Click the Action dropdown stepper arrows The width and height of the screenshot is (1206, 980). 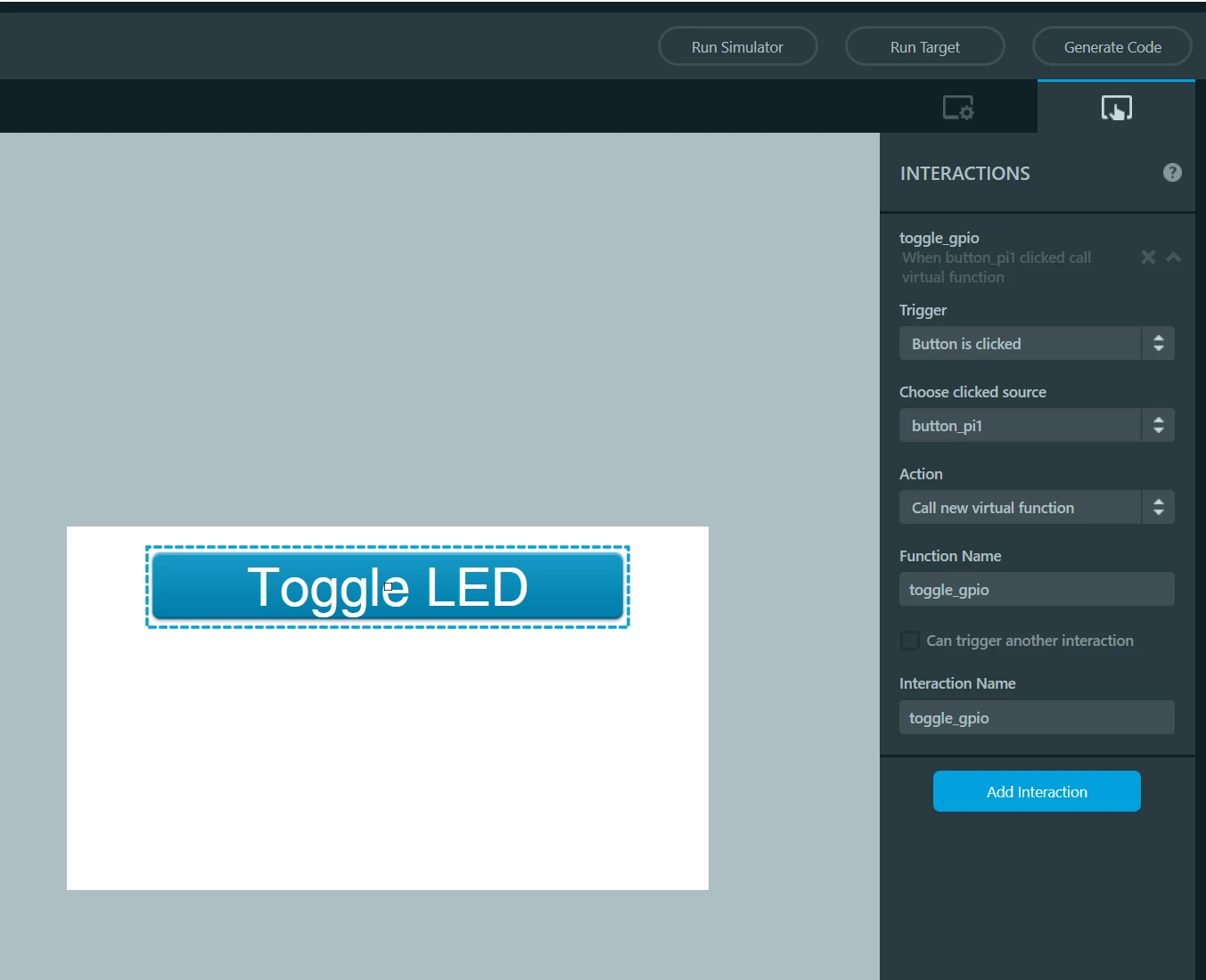pos(1158,508)
